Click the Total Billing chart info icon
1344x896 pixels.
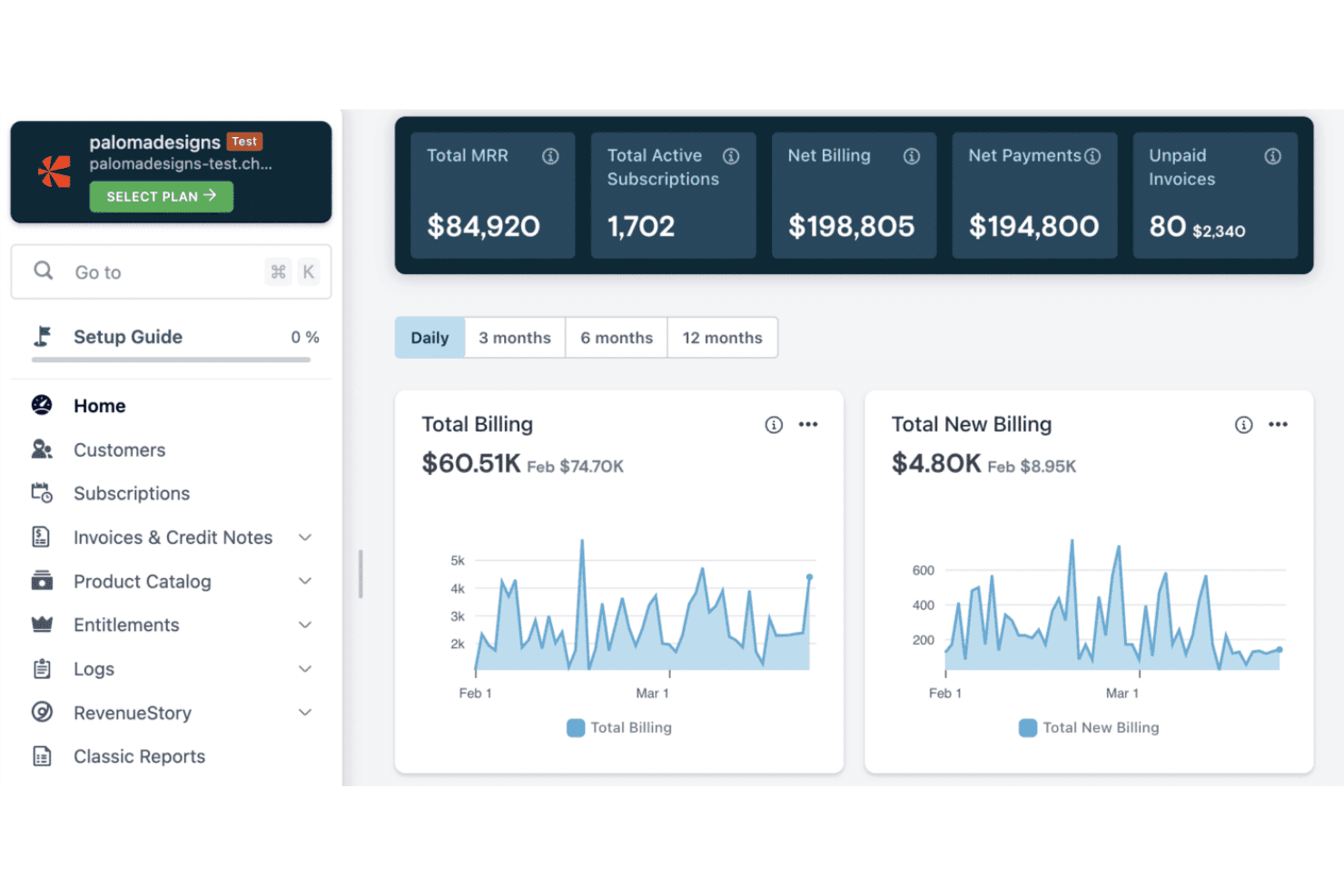click(x=774, y=425)
